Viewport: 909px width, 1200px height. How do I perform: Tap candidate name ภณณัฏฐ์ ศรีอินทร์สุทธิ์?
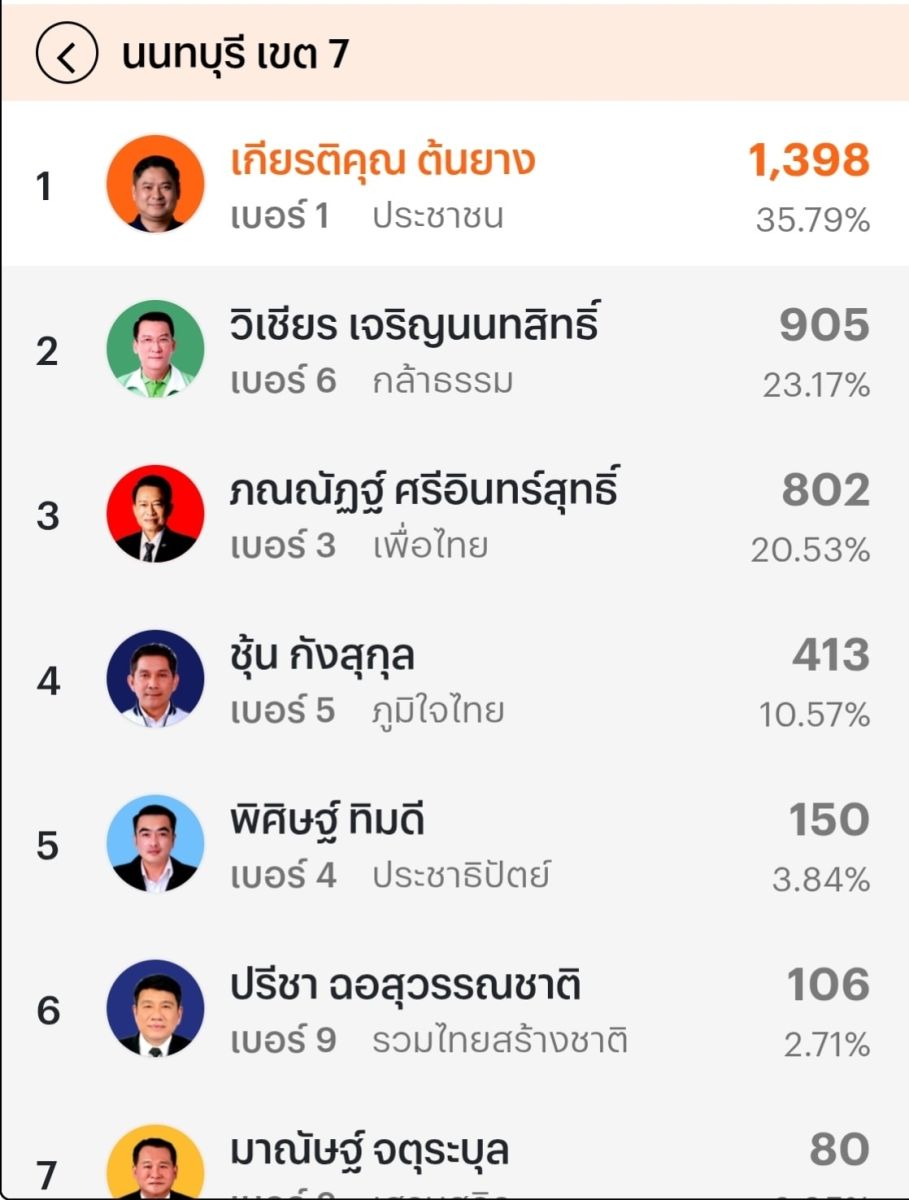424,490
